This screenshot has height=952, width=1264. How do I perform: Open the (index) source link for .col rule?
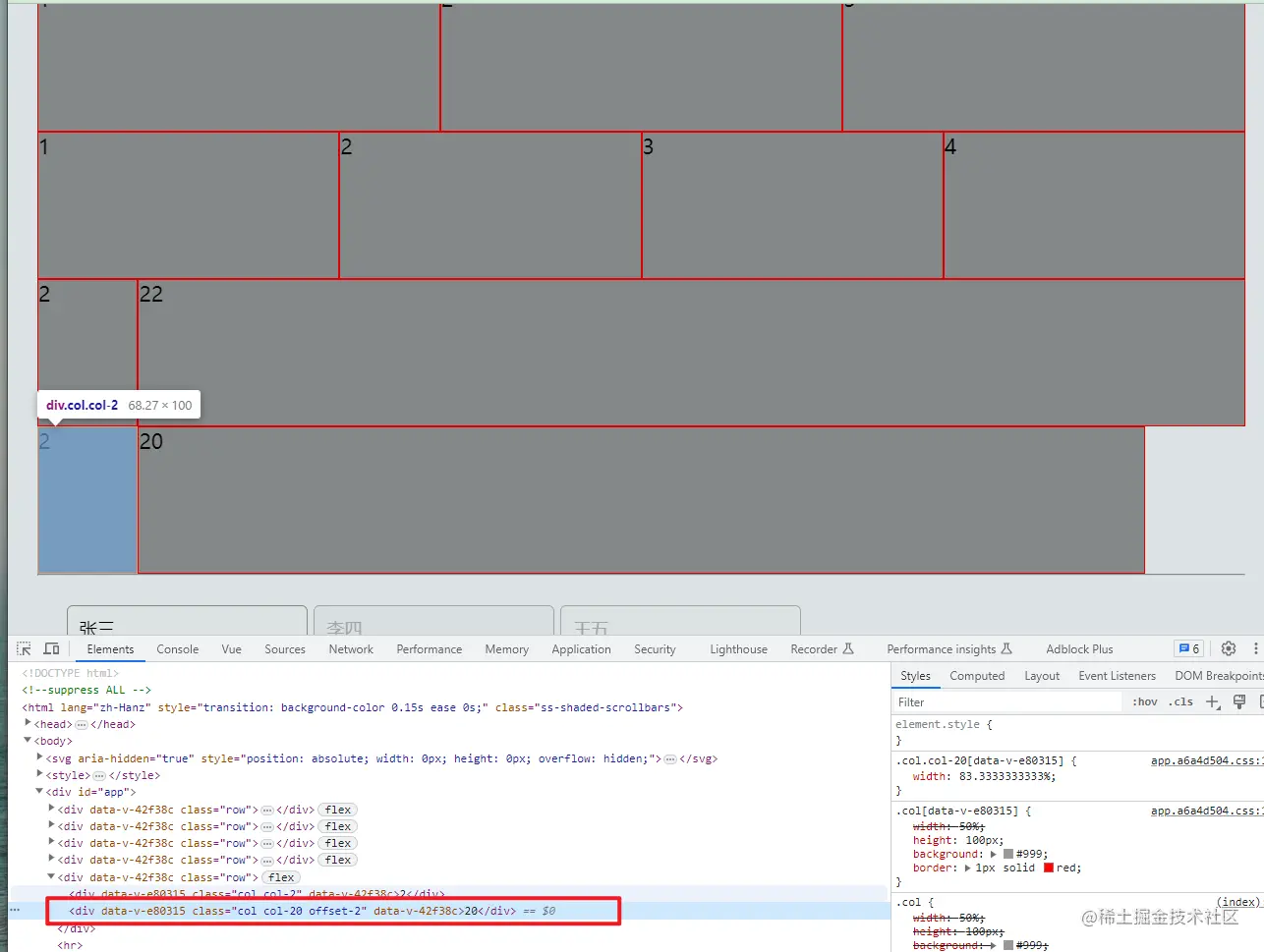click(x=1238, y=902)
